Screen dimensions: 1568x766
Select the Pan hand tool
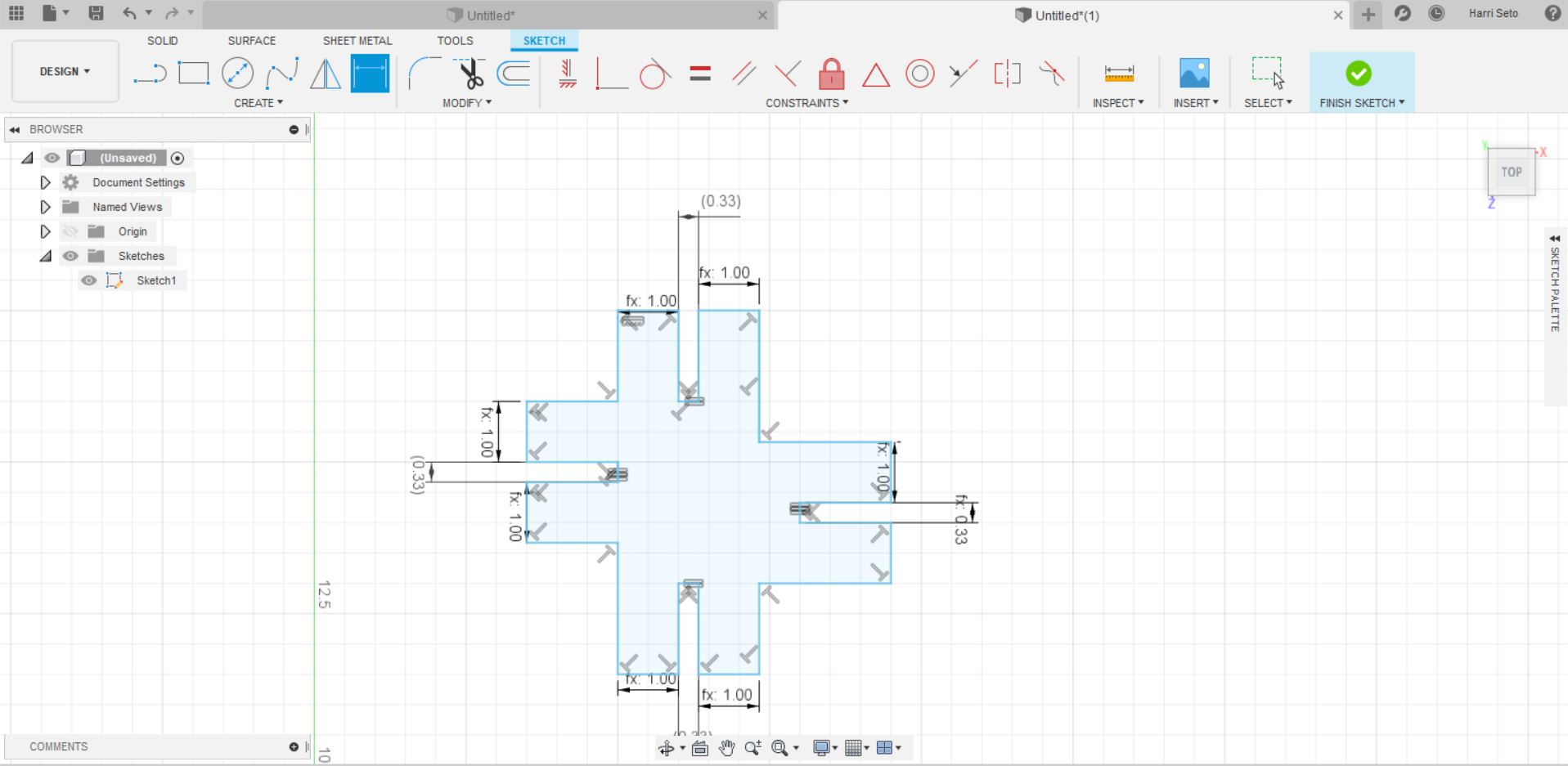click(726, 748)
